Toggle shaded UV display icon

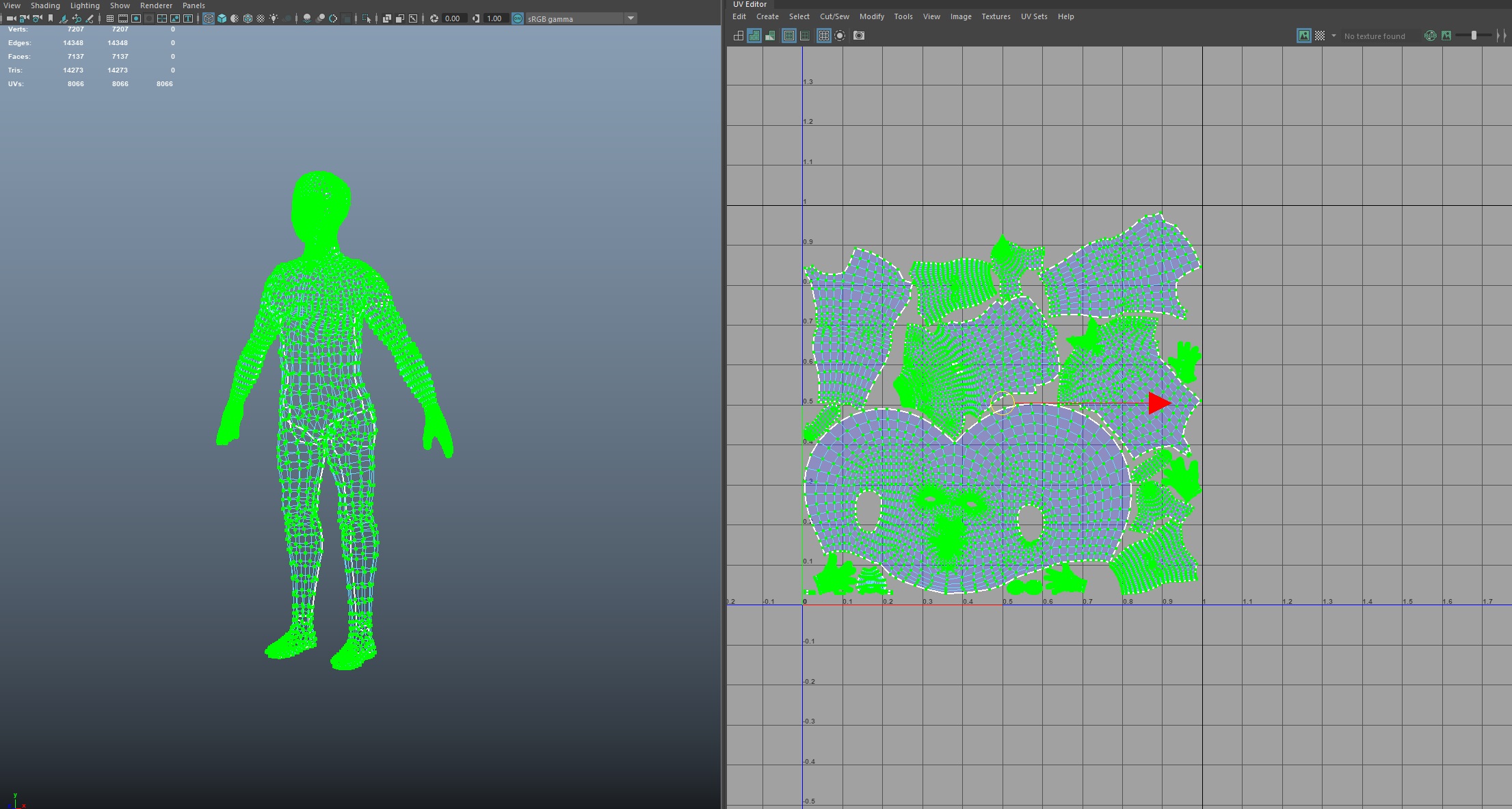754,36
